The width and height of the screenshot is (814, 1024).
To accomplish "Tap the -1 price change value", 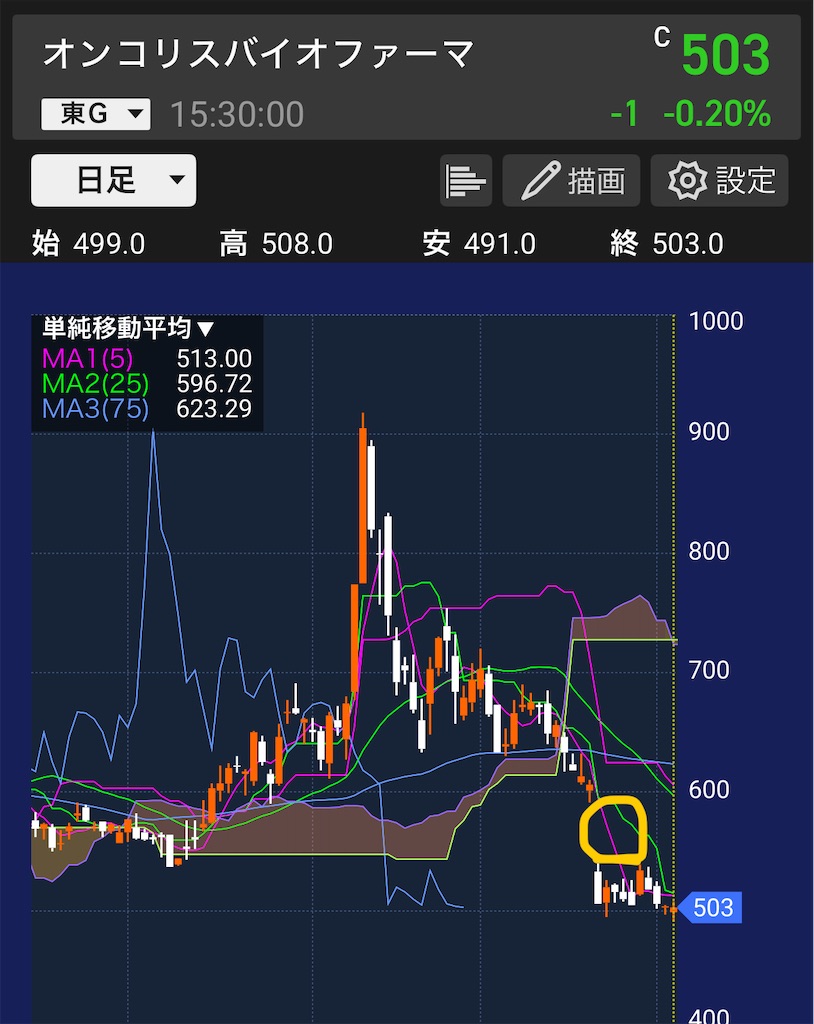I will tap(625, 114).
